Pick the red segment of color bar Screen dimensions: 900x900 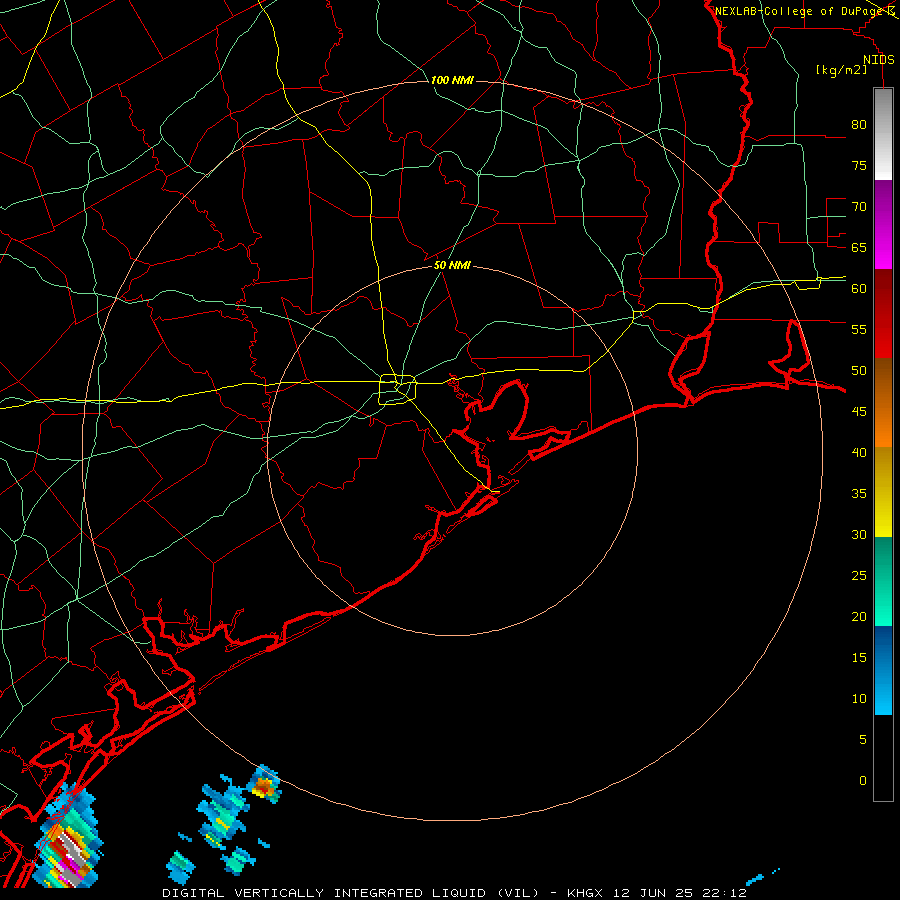click(x=883, y=313)
